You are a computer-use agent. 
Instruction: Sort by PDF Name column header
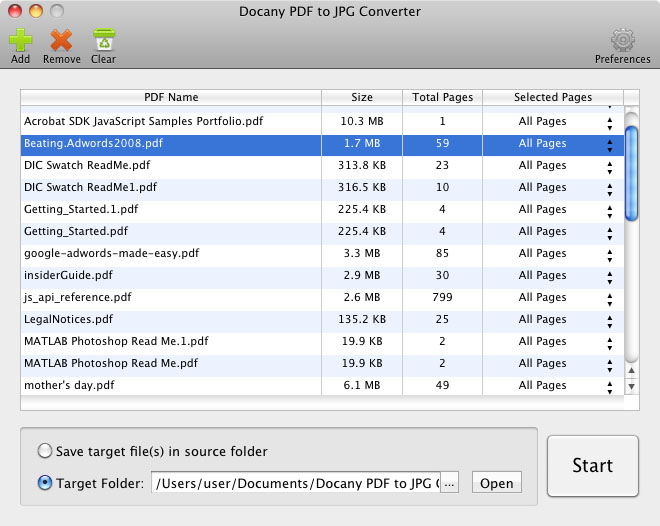point(171,97)
